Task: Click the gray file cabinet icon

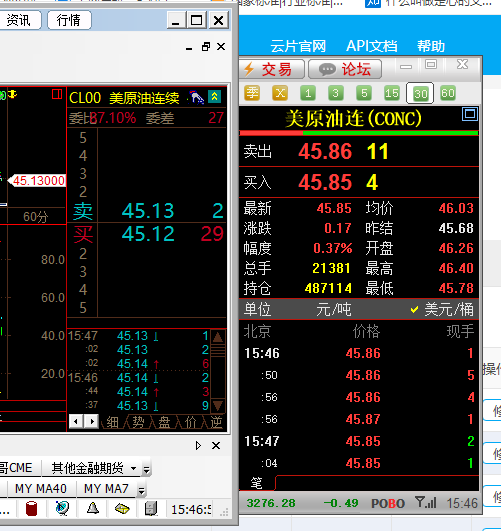Action: (151, 509)
